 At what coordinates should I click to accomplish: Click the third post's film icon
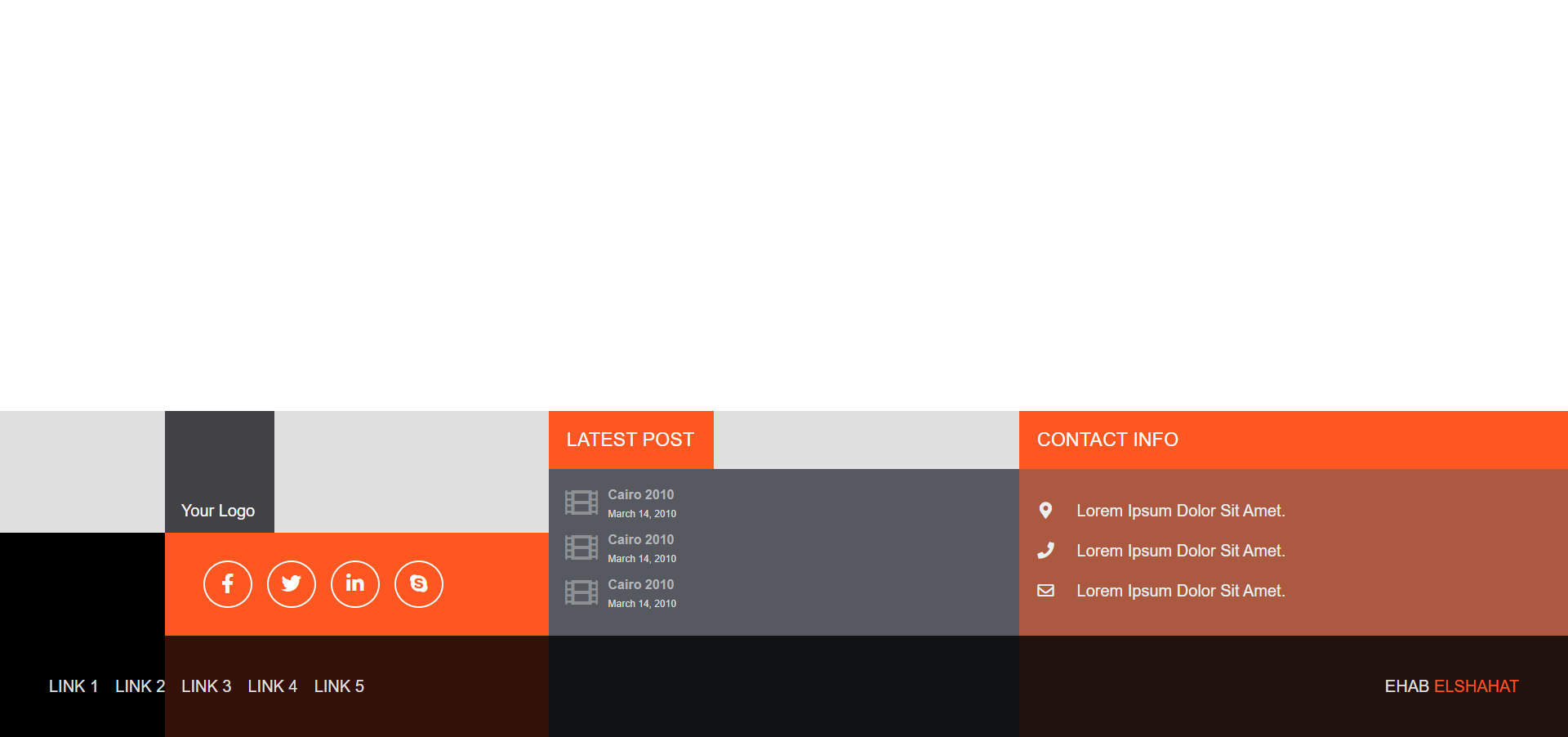(581, 592)
